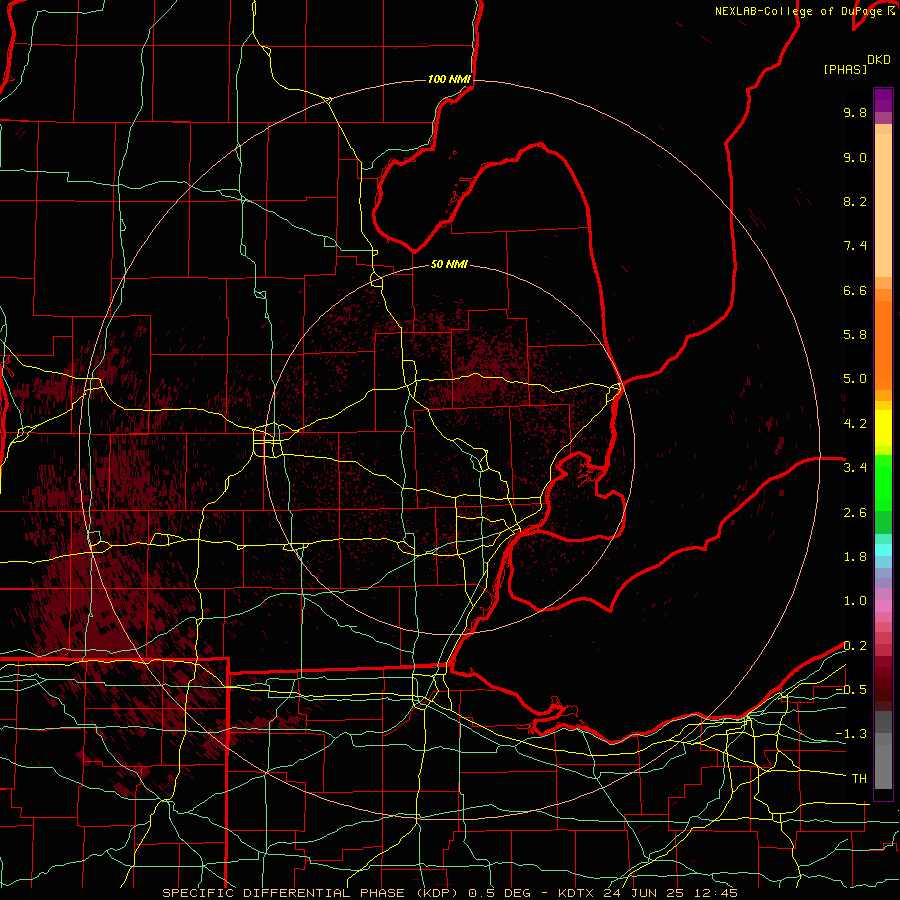
Task: Click the 1.0 legend value
Action: click(855, 601)
